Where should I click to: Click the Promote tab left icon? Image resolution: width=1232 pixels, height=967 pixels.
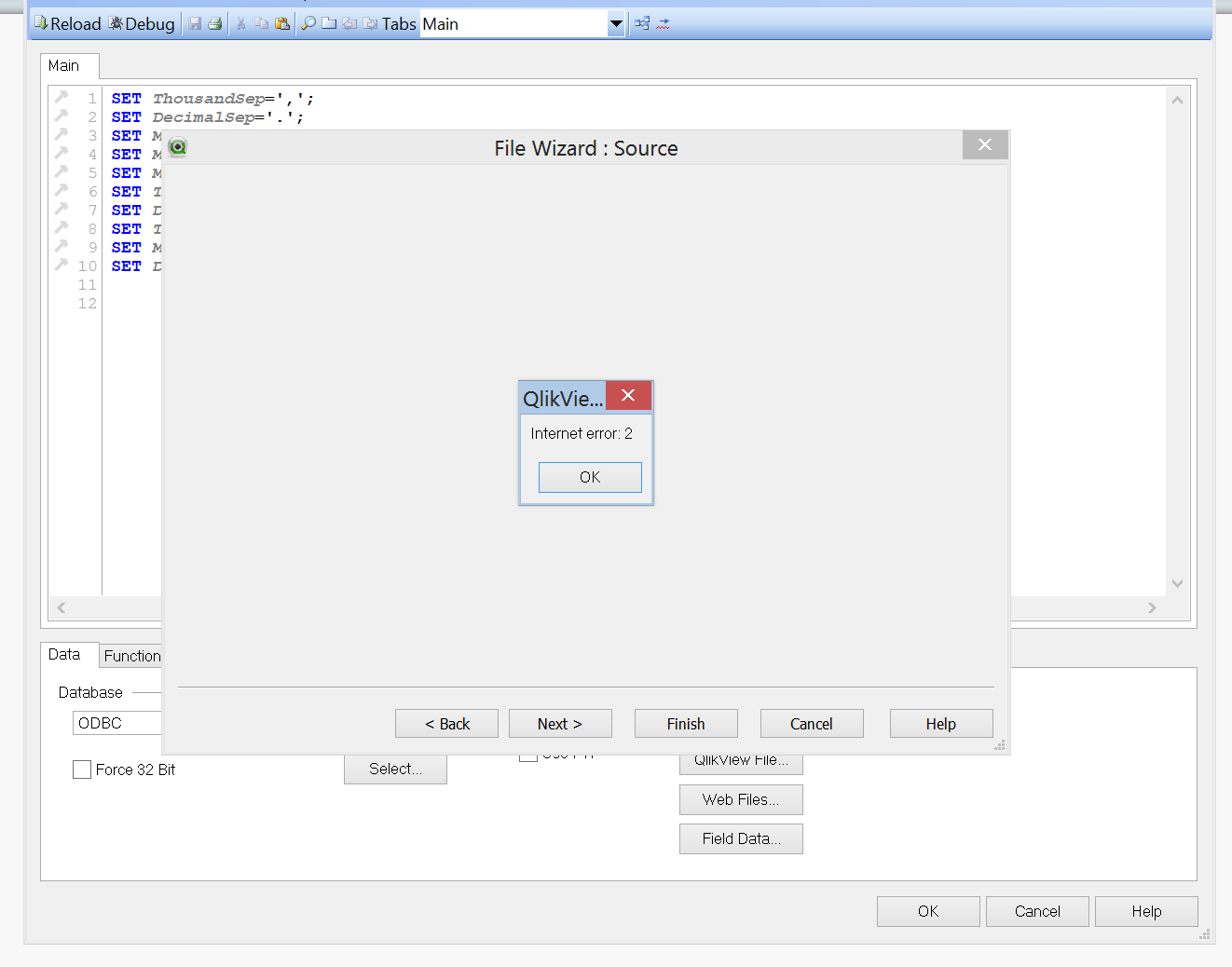pos(349,23)
